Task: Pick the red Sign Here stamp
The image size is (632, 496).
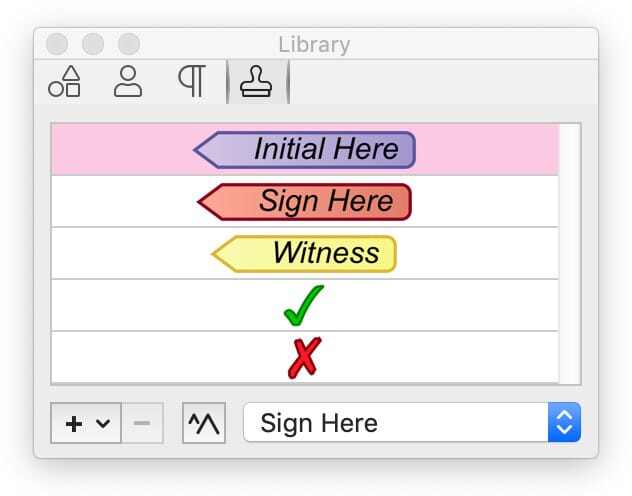Action: (x=305, y=201)
